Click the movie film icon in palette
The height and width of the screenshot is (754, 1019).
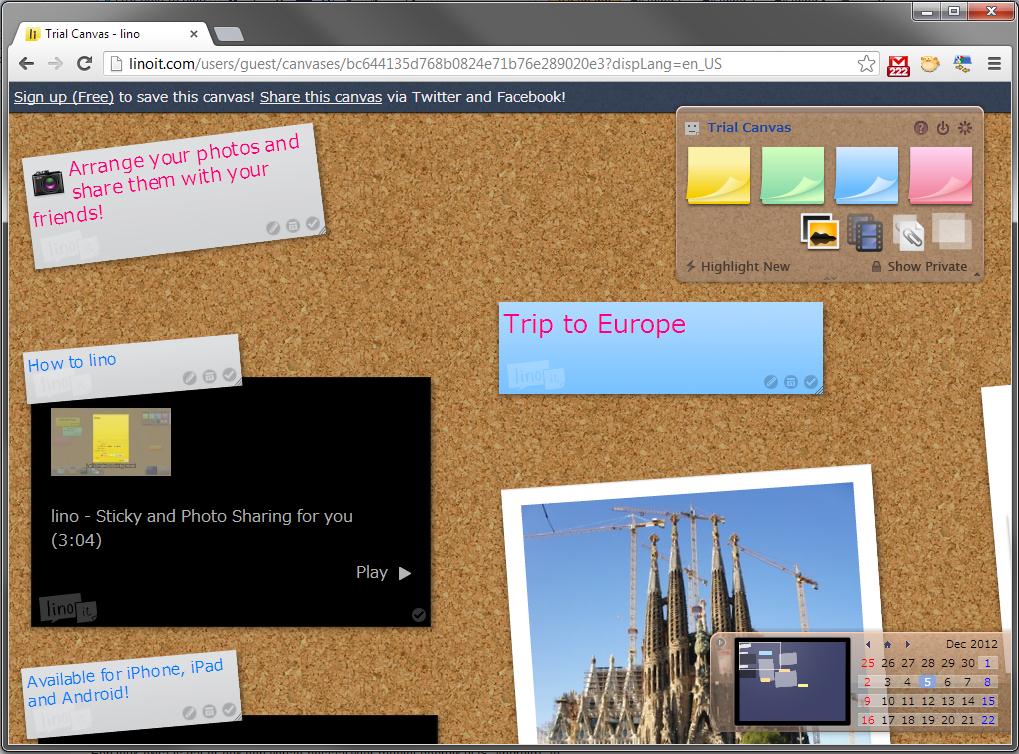[865, 232]
